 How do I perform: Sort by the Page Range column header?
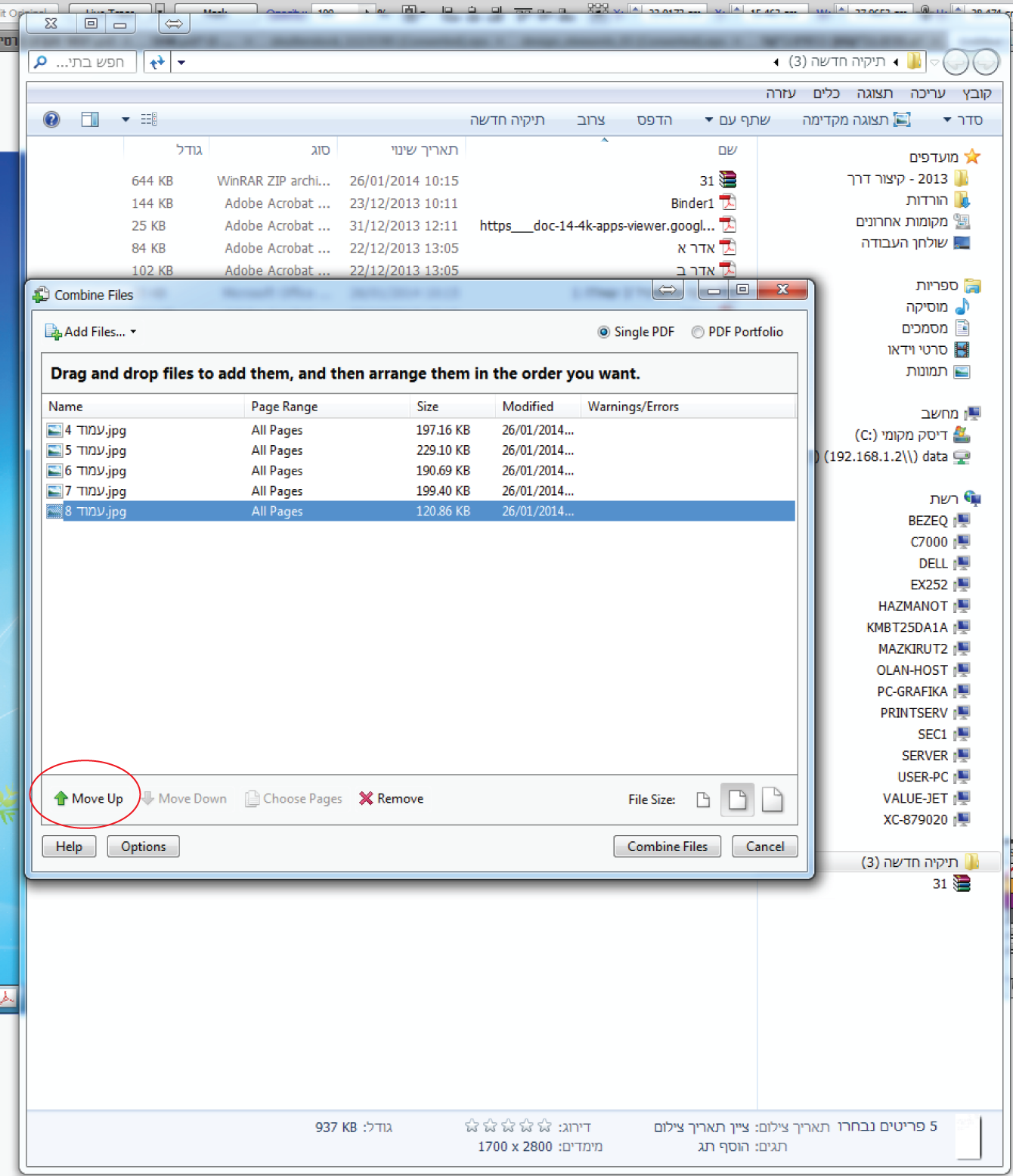[327, 407]
